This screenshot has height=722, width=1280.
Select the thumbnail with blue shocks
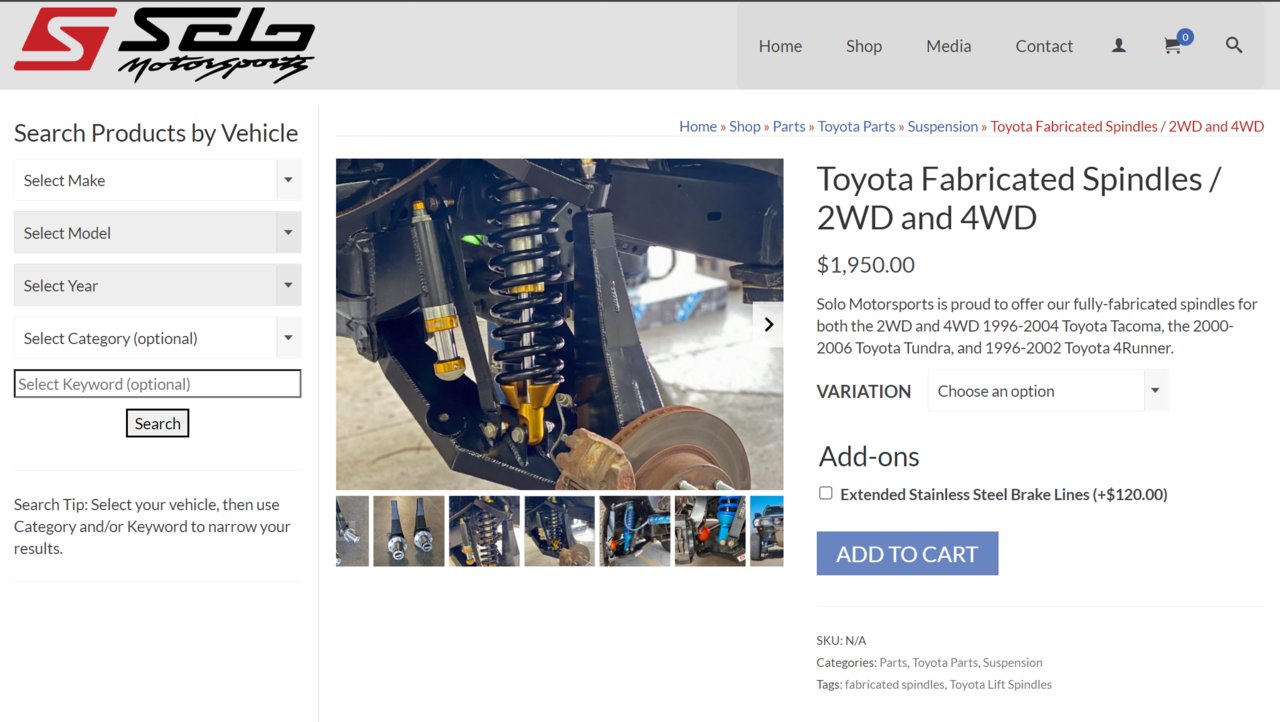pos(635,531)
